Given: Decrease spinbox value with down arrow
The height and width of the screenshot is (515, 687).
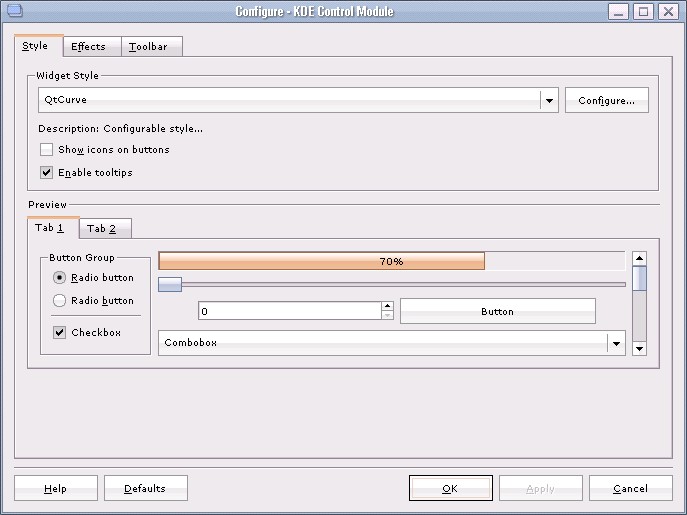Looking at the screenshot, I should point(387,315).
